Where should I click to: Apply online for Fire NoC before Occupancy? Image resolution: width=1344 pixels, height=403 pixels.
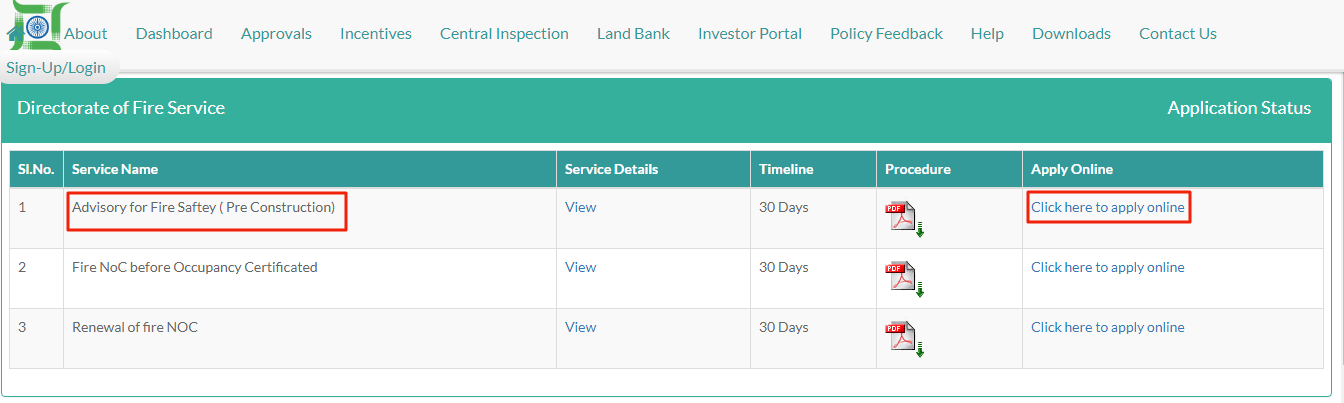[1107, 267]
